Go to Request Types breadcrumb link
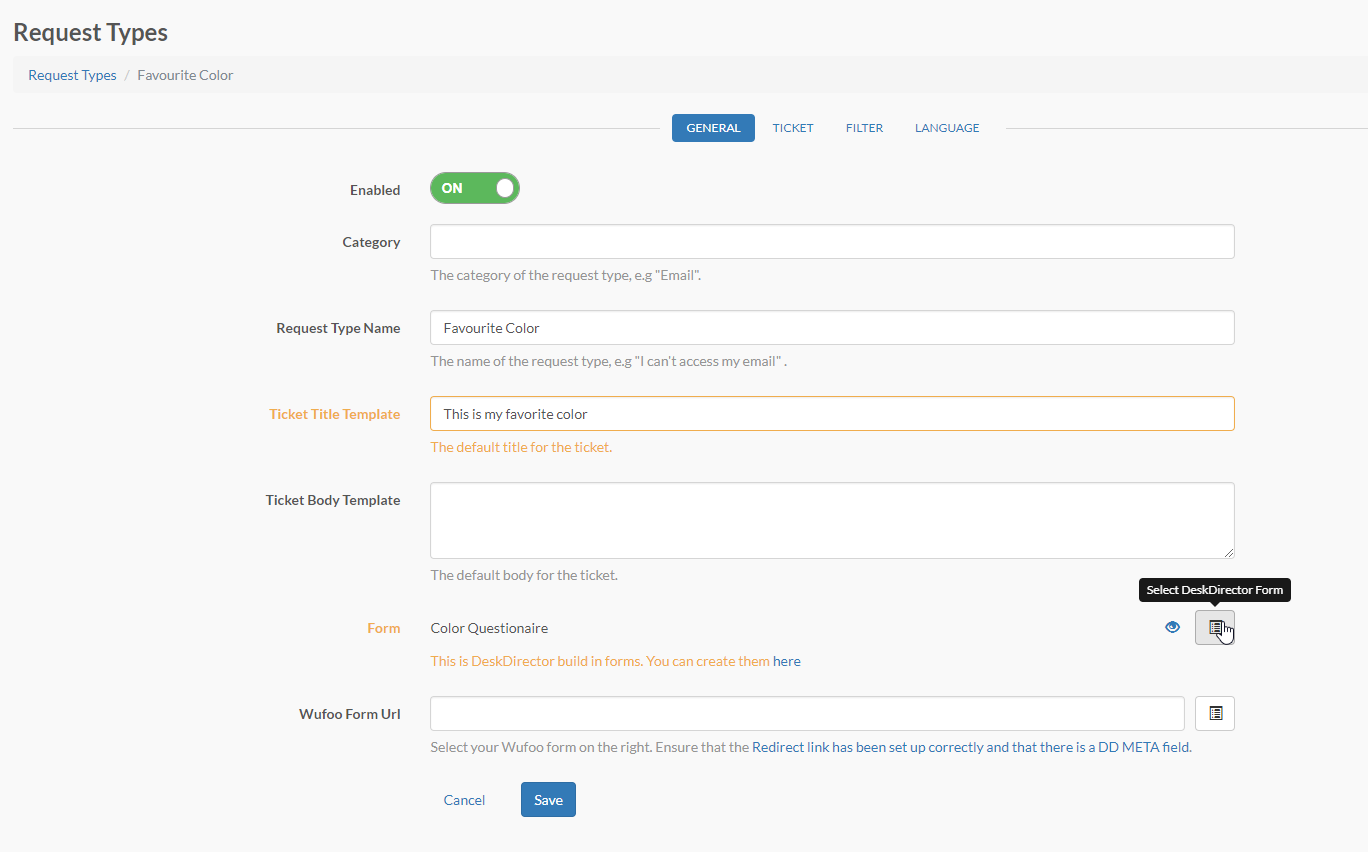 (72, 75)
